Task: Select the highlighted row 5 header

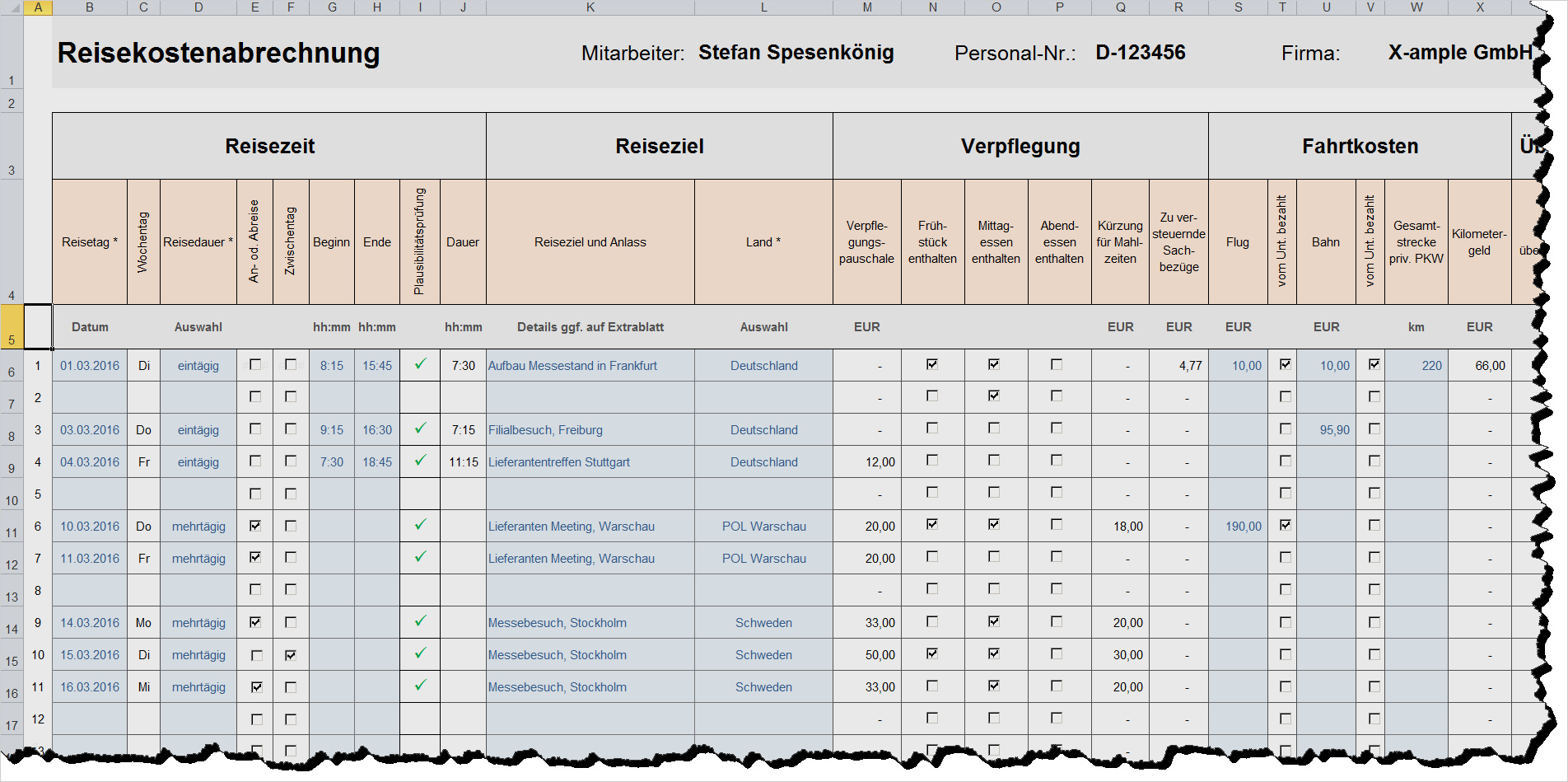Action: (x=12, y=327)
